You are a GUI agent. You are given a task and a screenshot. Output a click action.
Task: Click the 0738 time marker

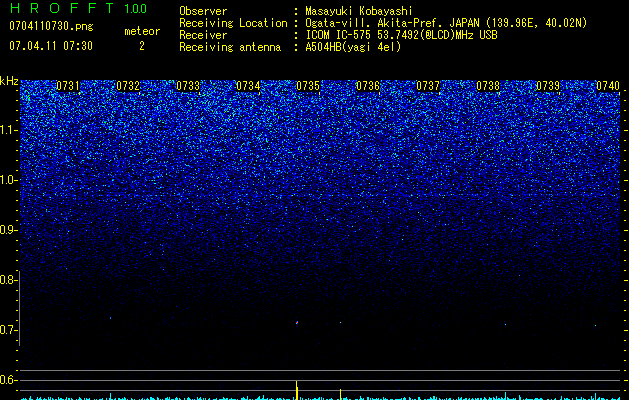[x=488, y=86]
